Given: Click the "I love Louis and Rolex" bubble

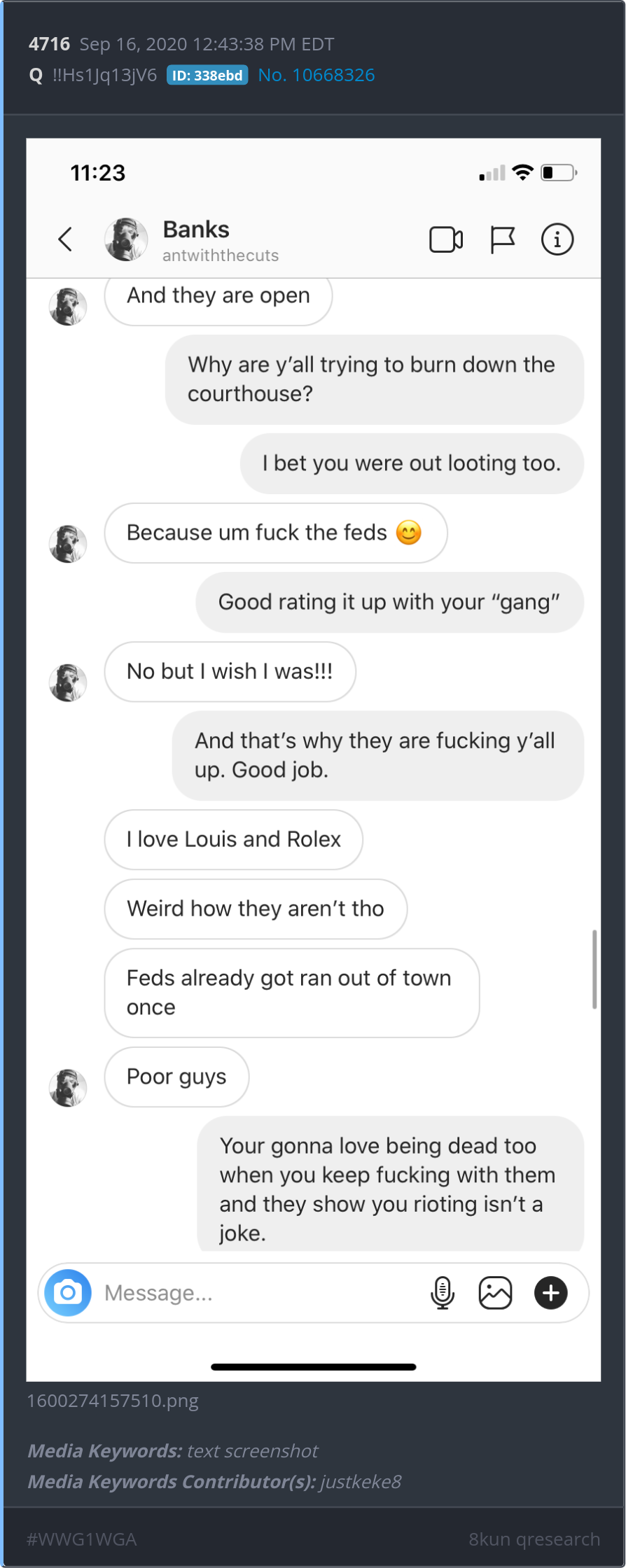Looking at the screenshot, I should 233,839.
